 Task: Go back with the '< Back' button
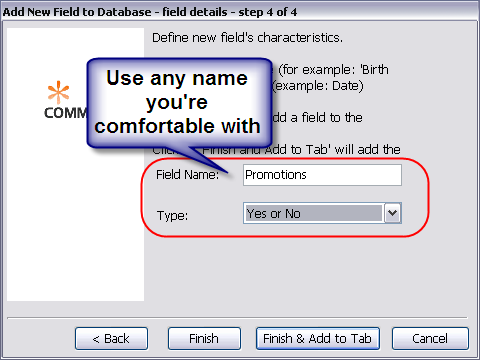click(x=111, y=339)
